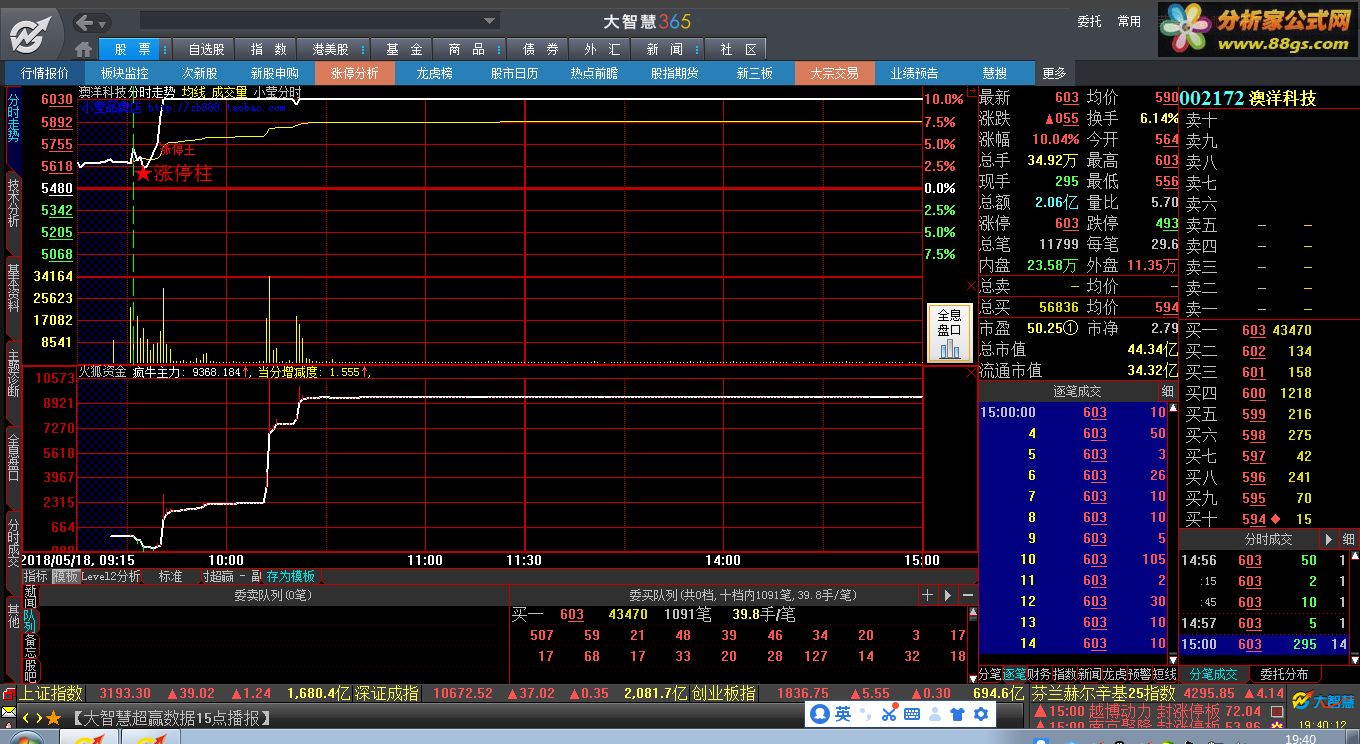Select 主题诊断 vertical side tab

tap(13, 372)
